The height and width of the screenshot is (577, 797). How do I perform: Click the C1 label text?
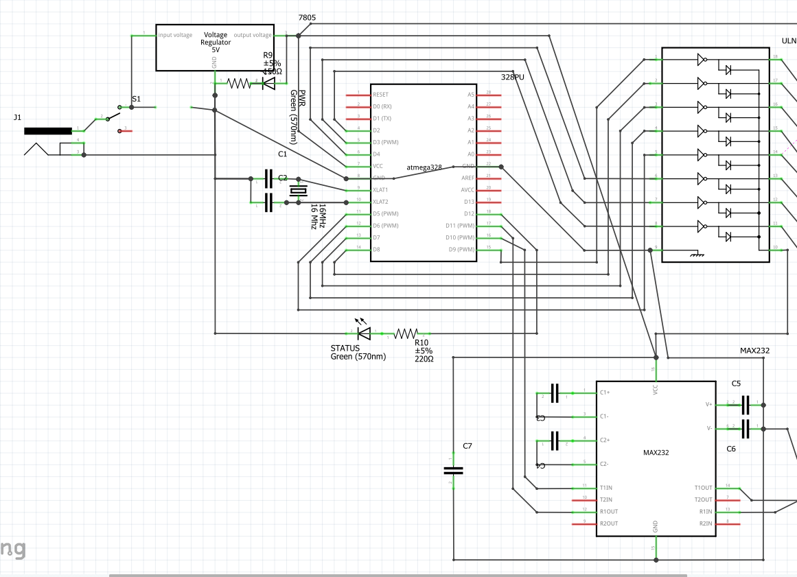pos(283,154)
